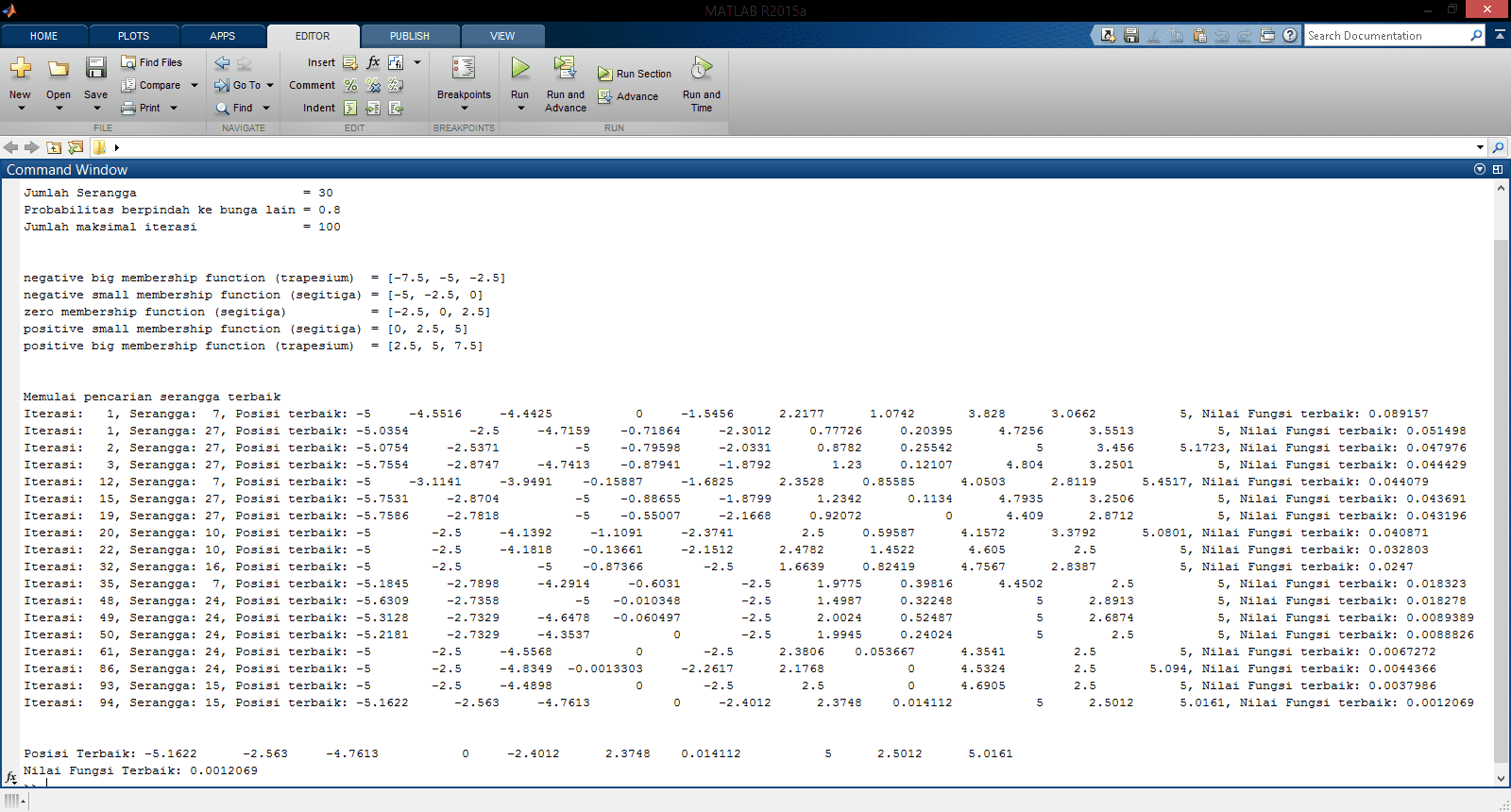
Task: Click the smart indent icon
Action: (350, 108)
